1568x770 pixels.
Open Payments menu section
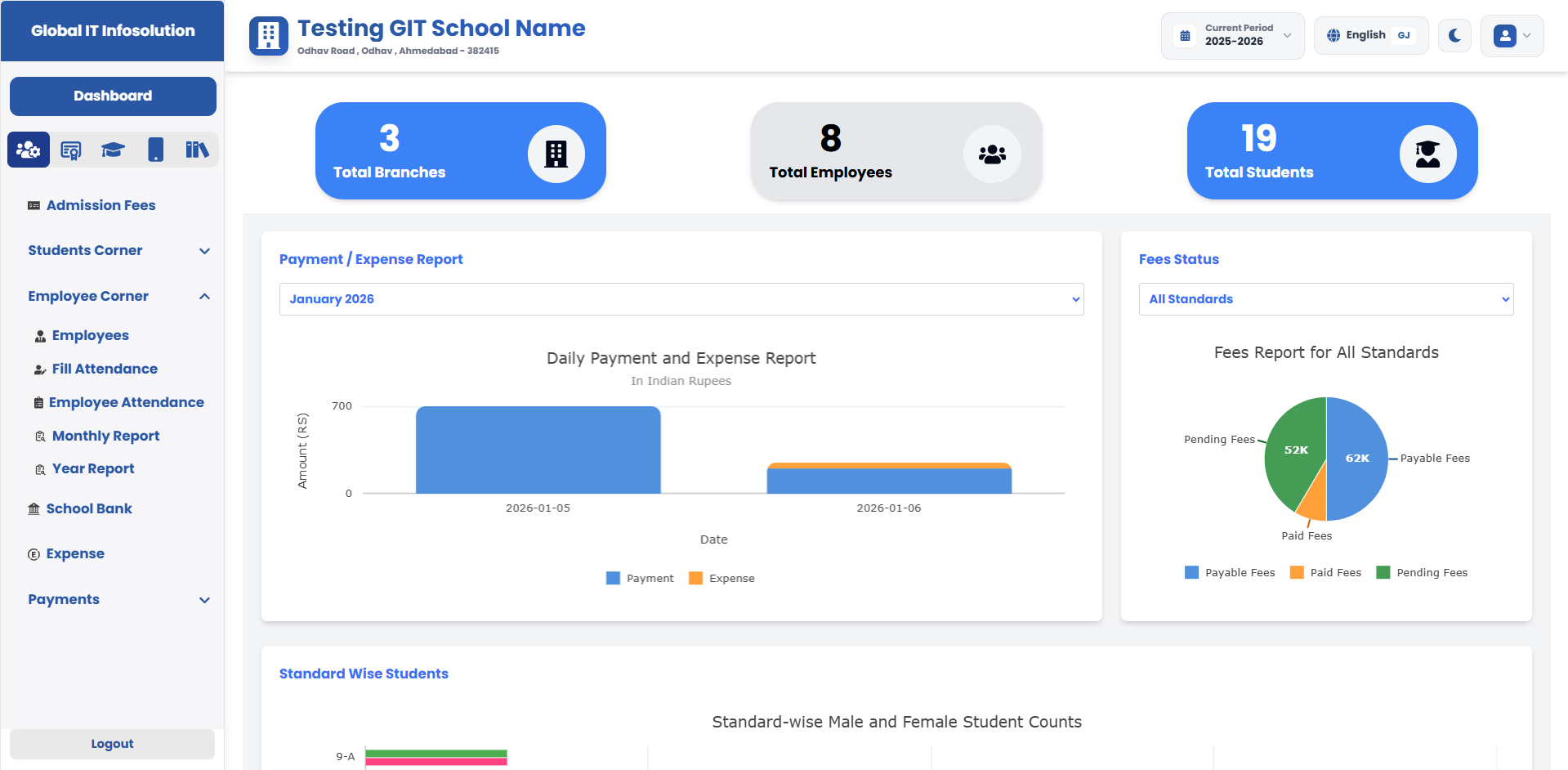pyautogui.click(x=64, y=599)
